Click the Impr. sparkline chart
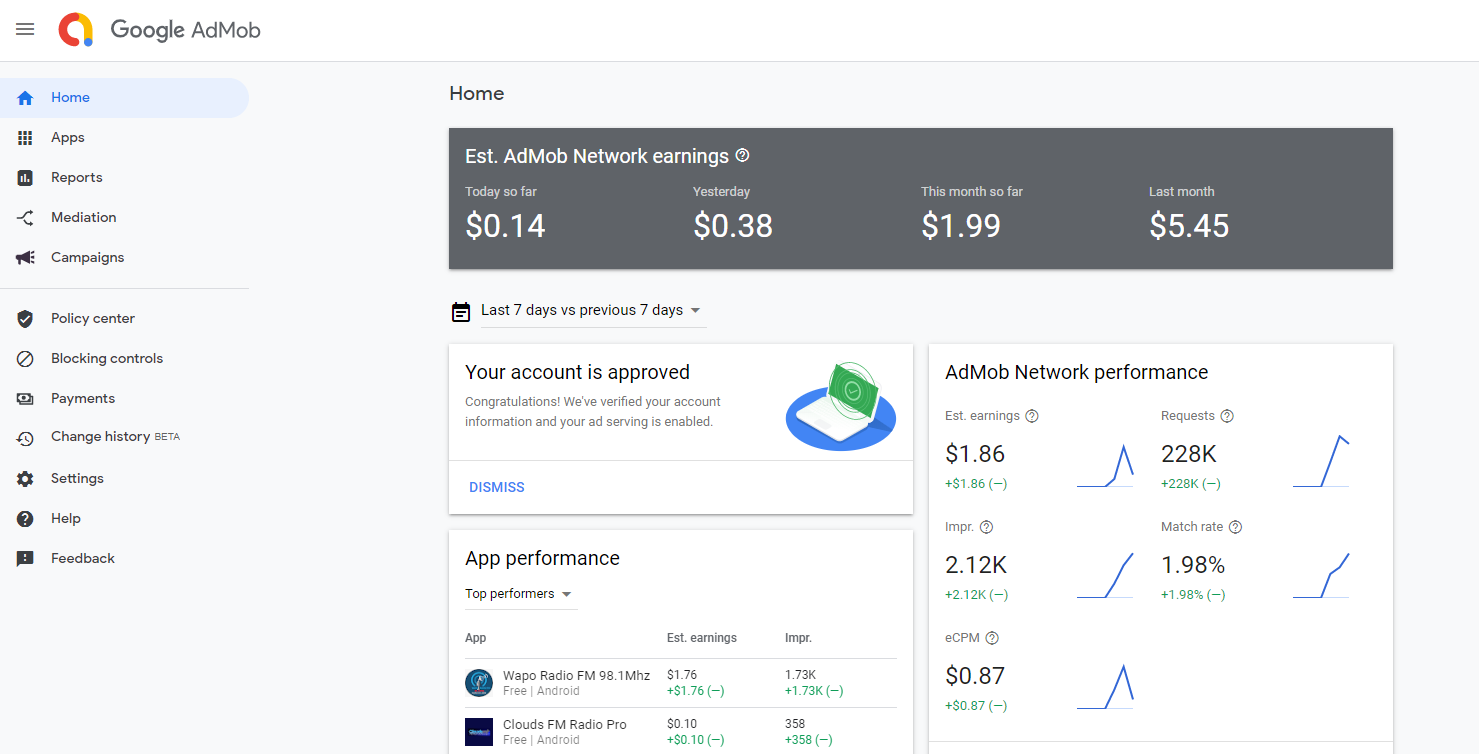Viewport: 1479px width, 754px height. tap(1105, 576)
